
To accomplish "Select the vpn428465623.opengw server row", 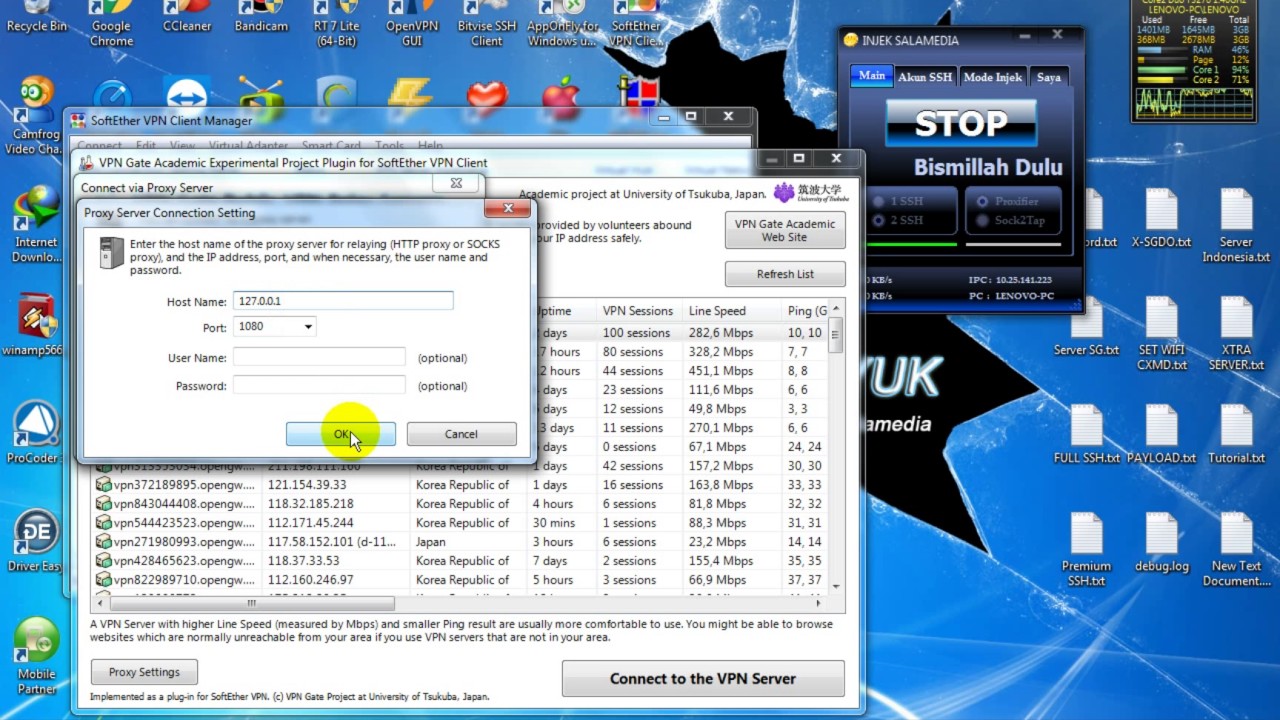I will pyautogui.click(x=461, y=561).
